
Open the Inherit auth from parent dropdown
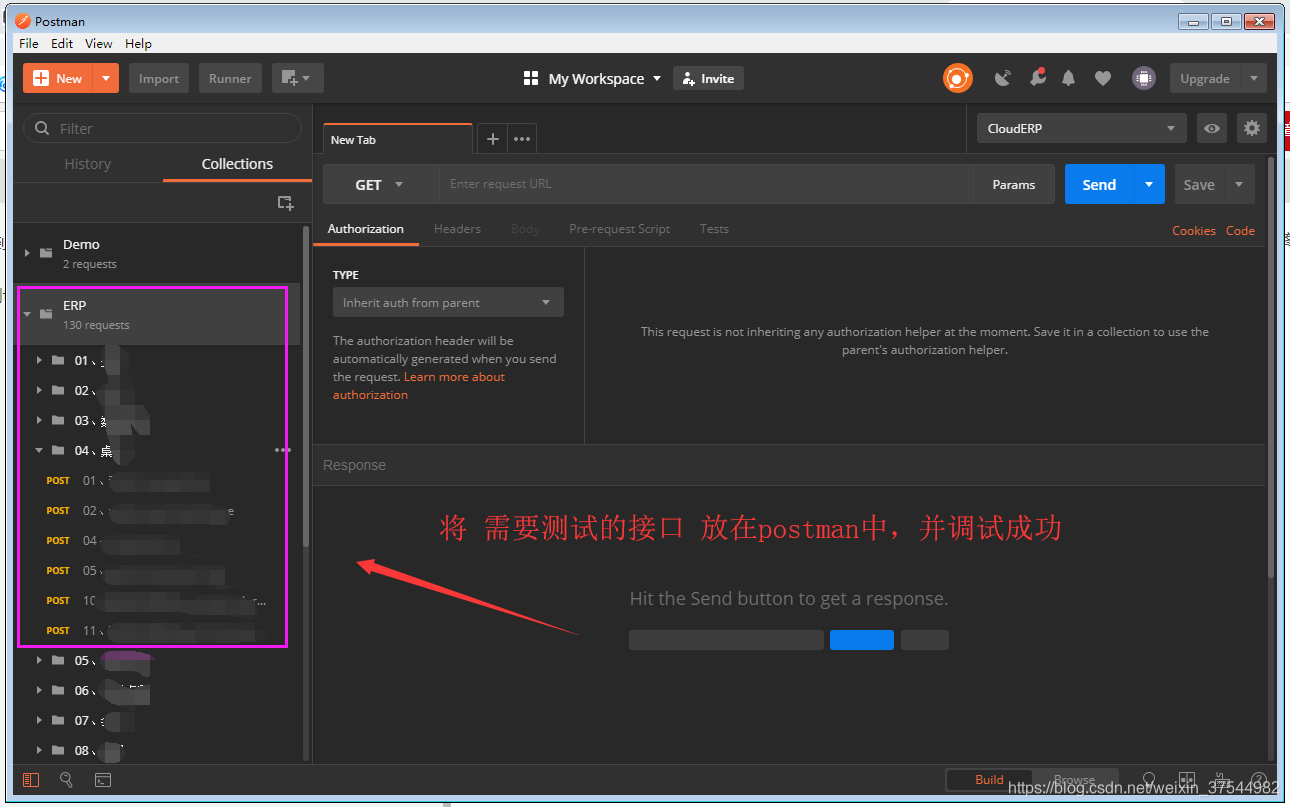[448, 302]
